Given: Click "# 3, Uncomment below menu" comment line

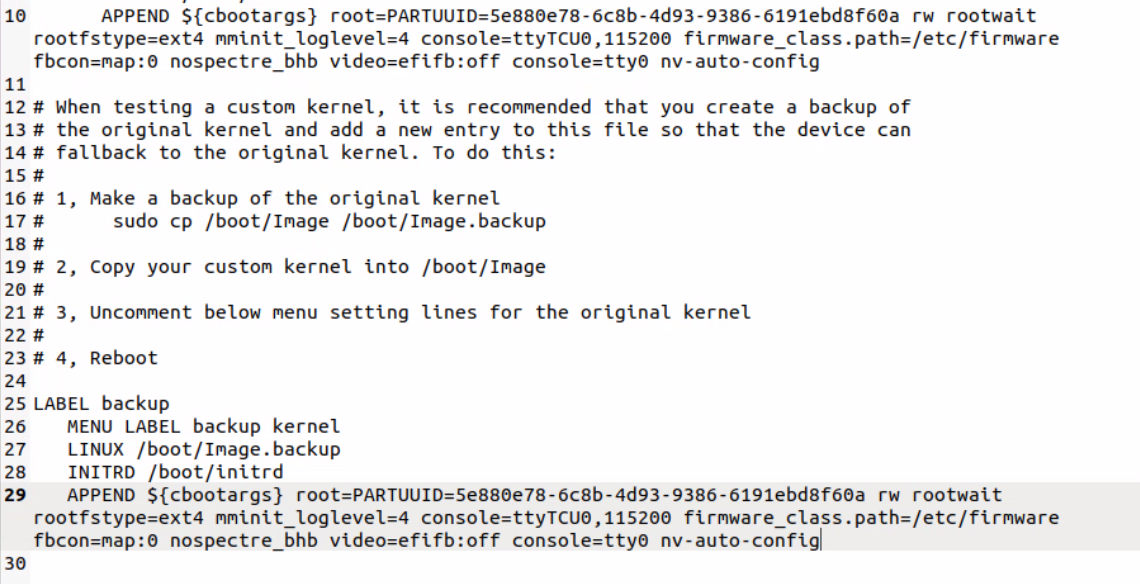Looking at the screenshot, I should 400,312.
